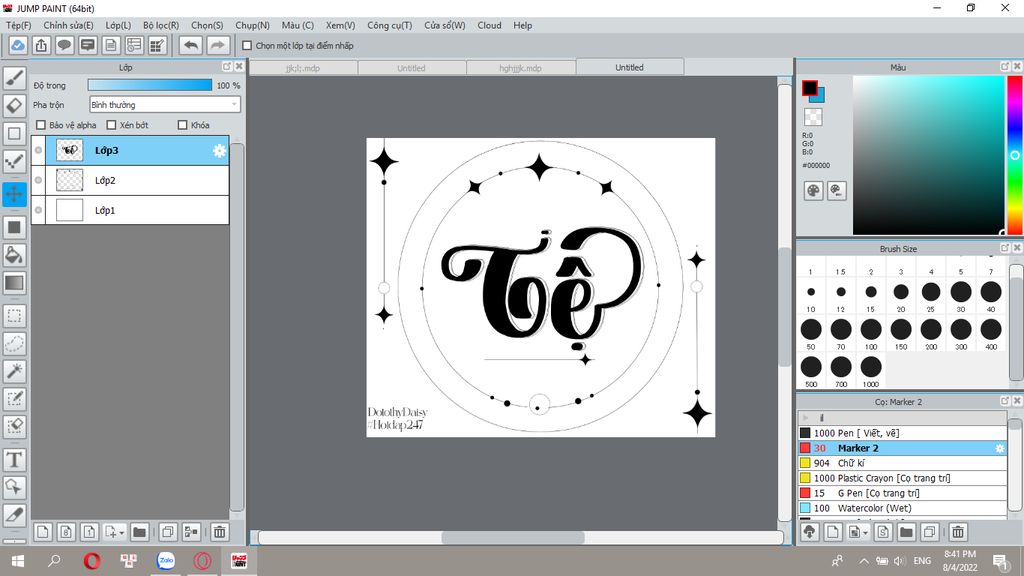Select the Select Pen tool
This screenshot has height=576, width=1024.
click(x=14, y=398)
